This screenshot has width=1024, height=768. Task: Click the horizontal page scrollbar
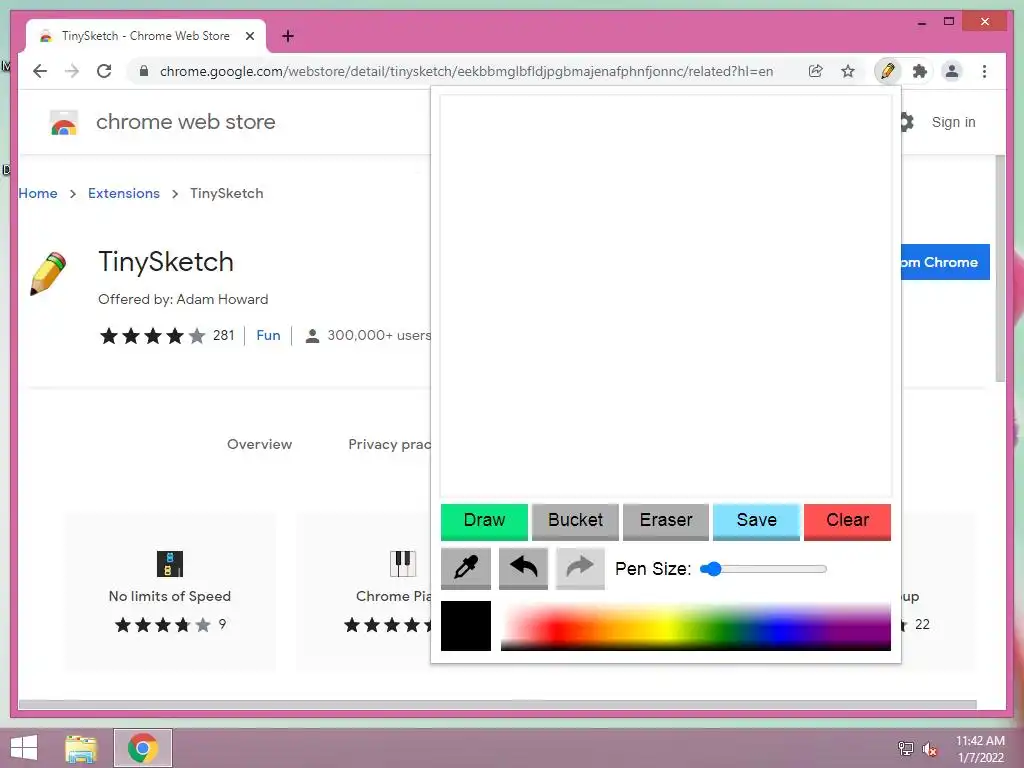click(x=498, y=705)
